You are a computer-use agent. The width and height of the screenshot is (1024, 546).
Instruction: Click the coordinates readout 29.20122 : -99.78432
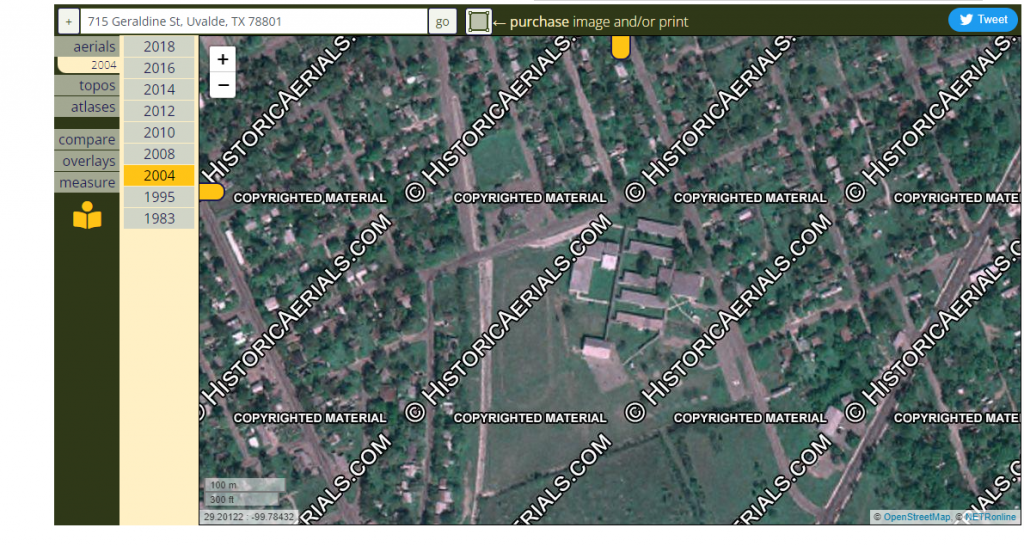[248, 517]
